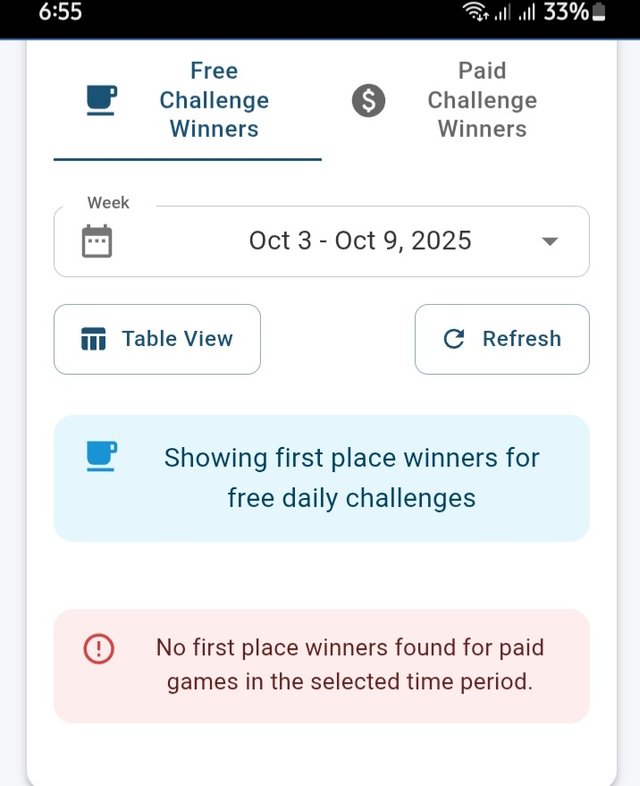
Task: Tap the circular refresh arrow icon
Action: 454,339
